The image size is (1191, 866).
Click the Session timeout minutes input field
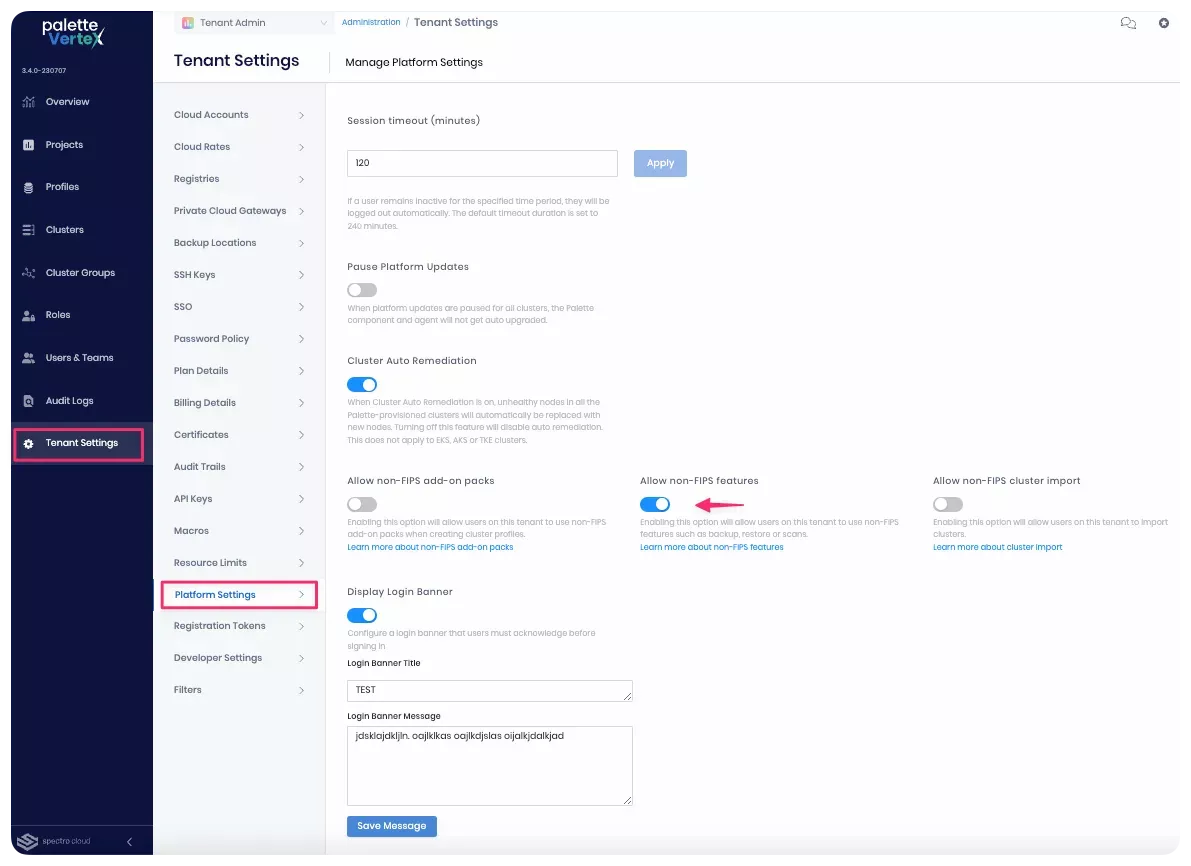pyautogui.click(x=482, y=163)
